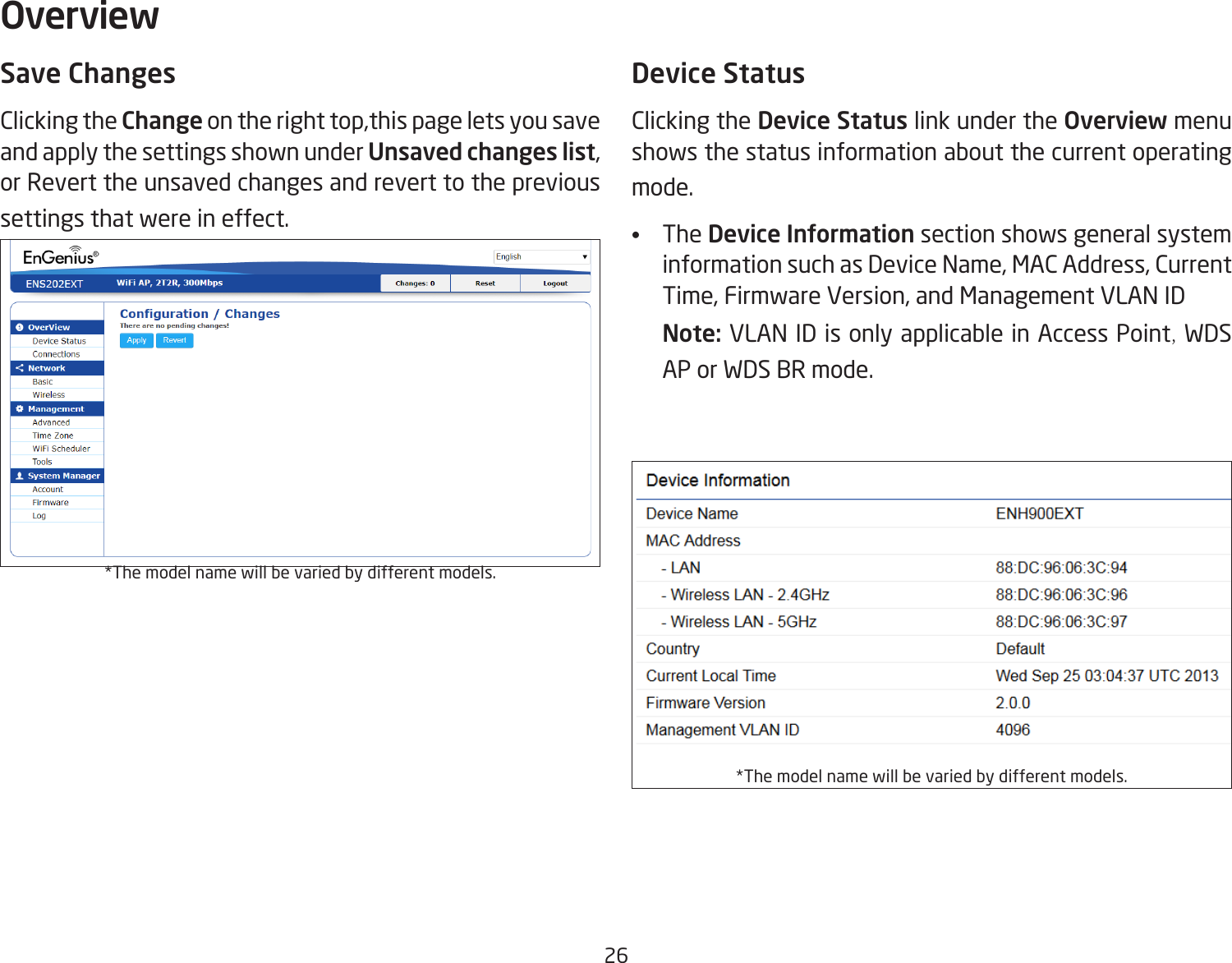Screen dimensions: 1232x963
Task: Click LAN MAC address 88:DC:96:06:3C:94
Action: pyautogui.click(x=1061, y=568)
